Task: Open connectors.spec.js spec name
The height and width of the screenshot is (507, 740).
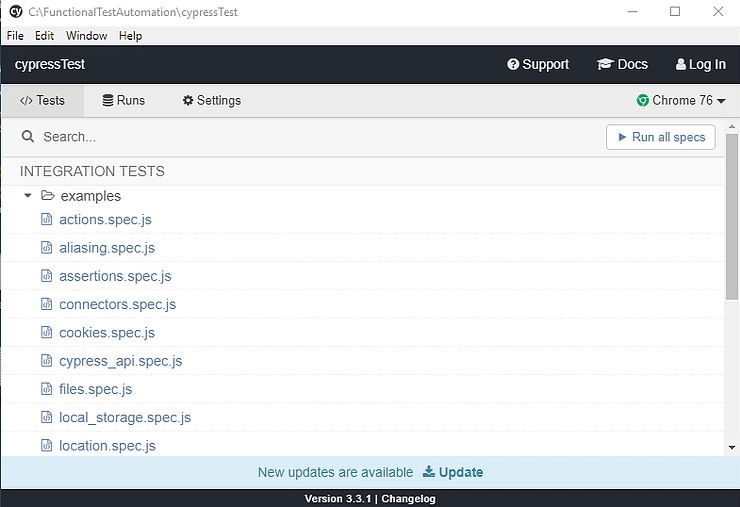Action: click(118, 304)
